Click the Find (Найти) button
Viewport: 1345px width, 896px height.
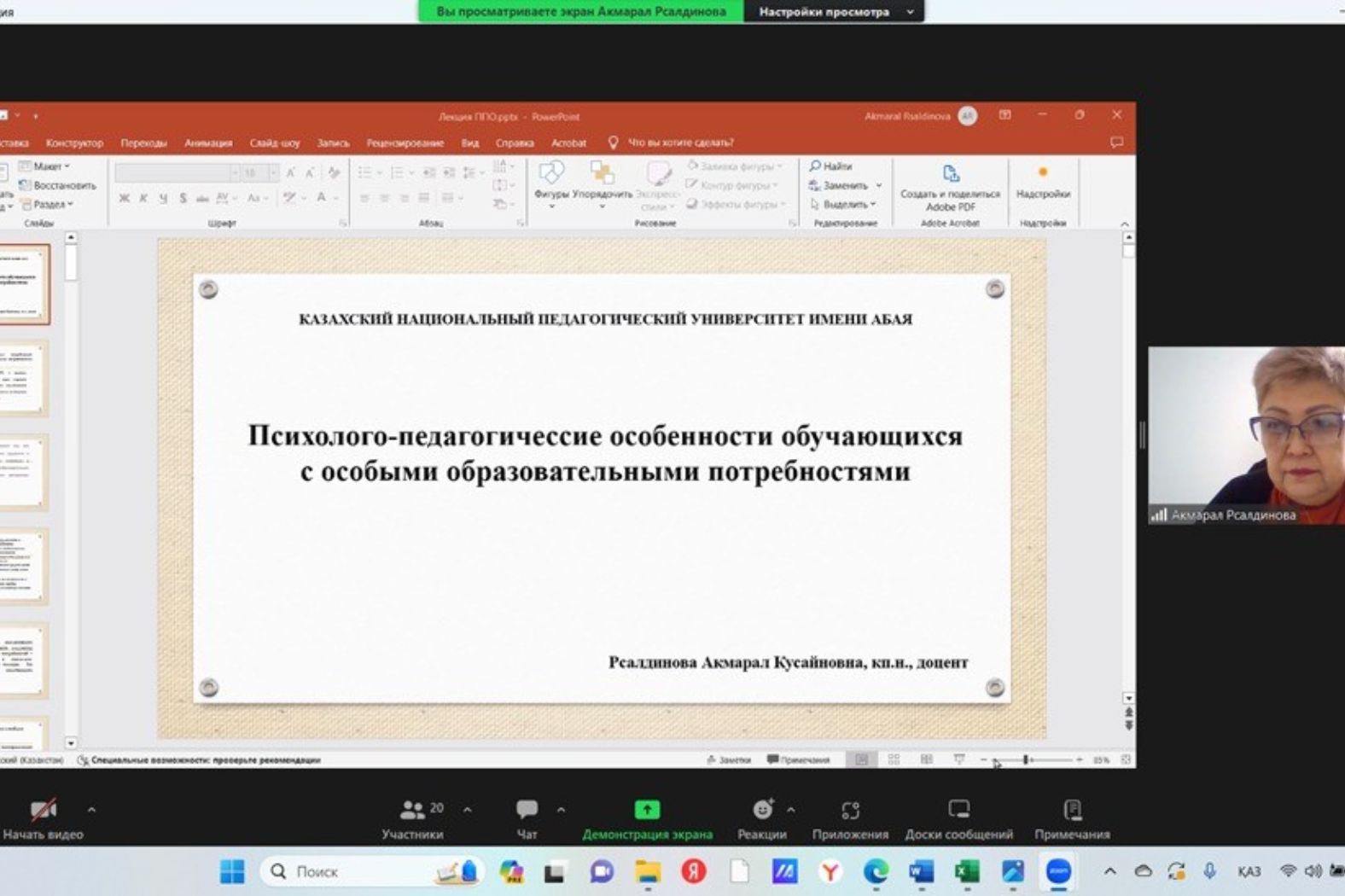click(x=831, y=166)
